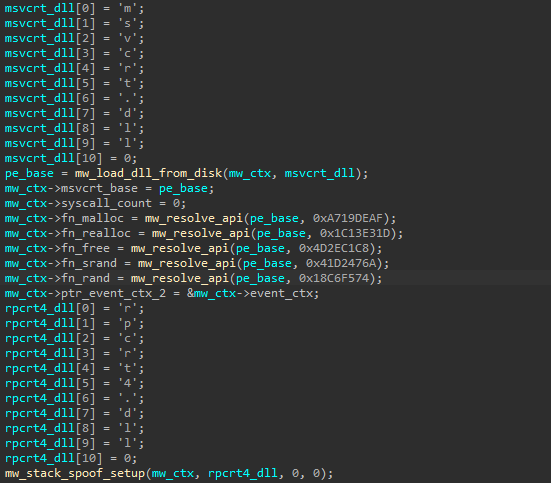The image size is (551, 483).
Task: Click the hash value 0x4D2EC1C8
Action: tap(334, 248)
